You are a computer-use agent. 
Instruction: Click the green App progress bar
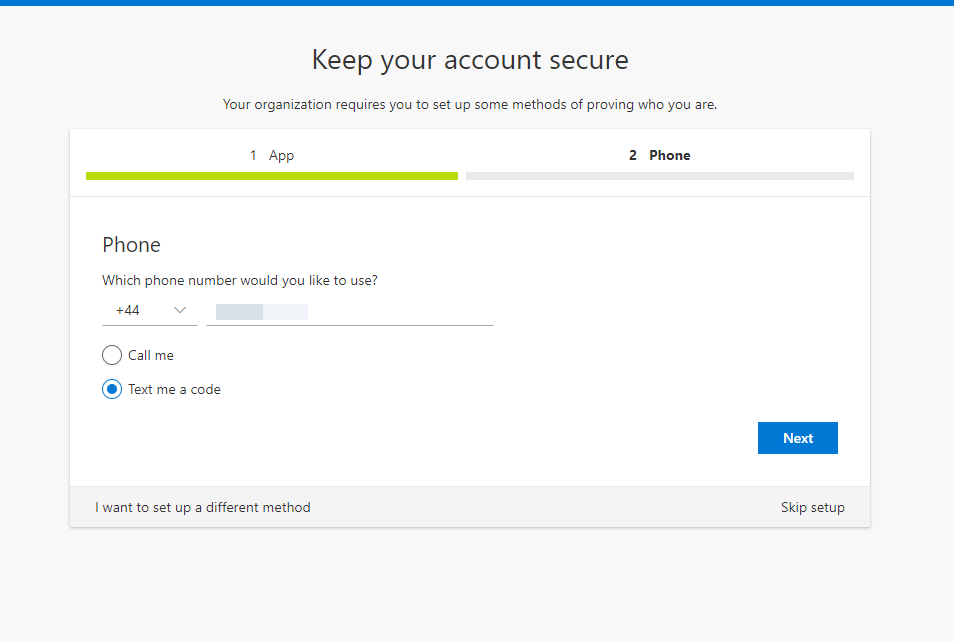pos(272,176)
